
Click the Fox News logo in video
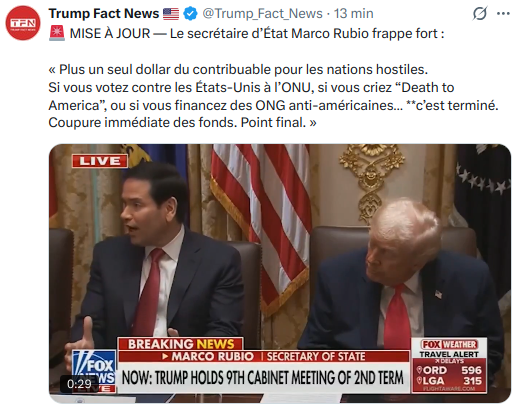pyautogui.click(x=94, y=371)
